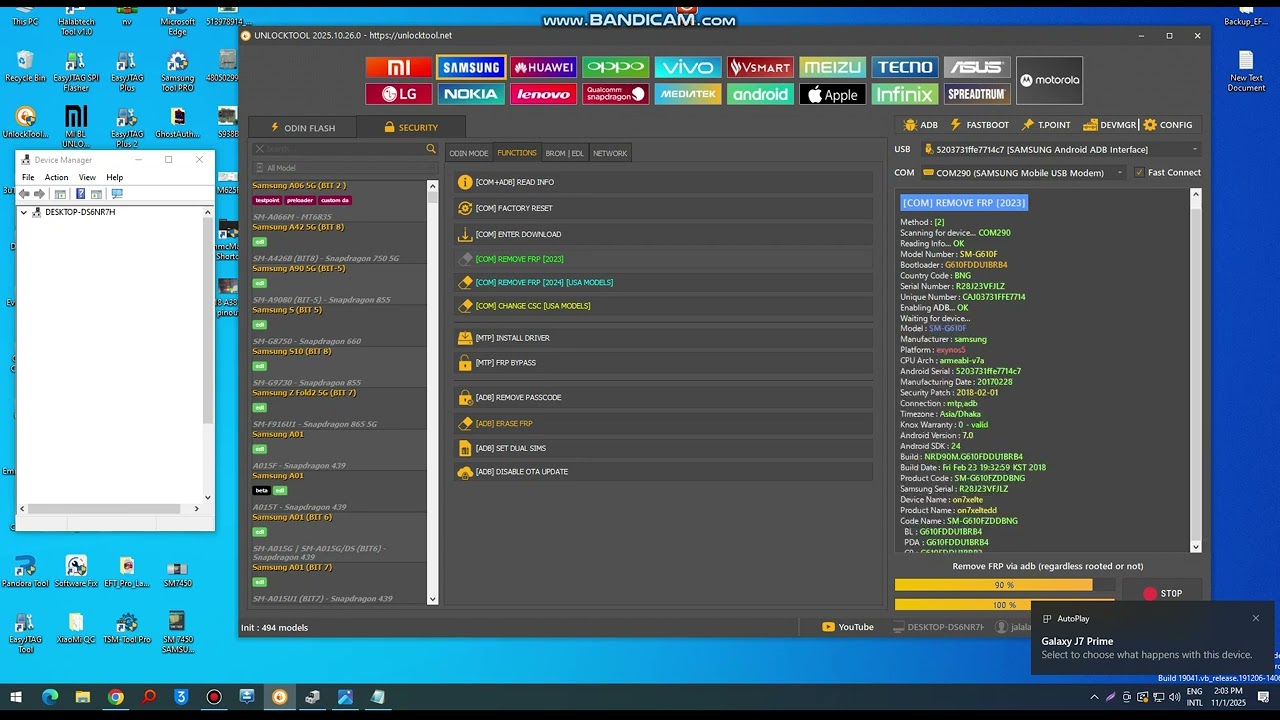The width and height of the screenshot is (1280, 720).
Task: Select the OPPO brand logo
Action: [616, 67]
